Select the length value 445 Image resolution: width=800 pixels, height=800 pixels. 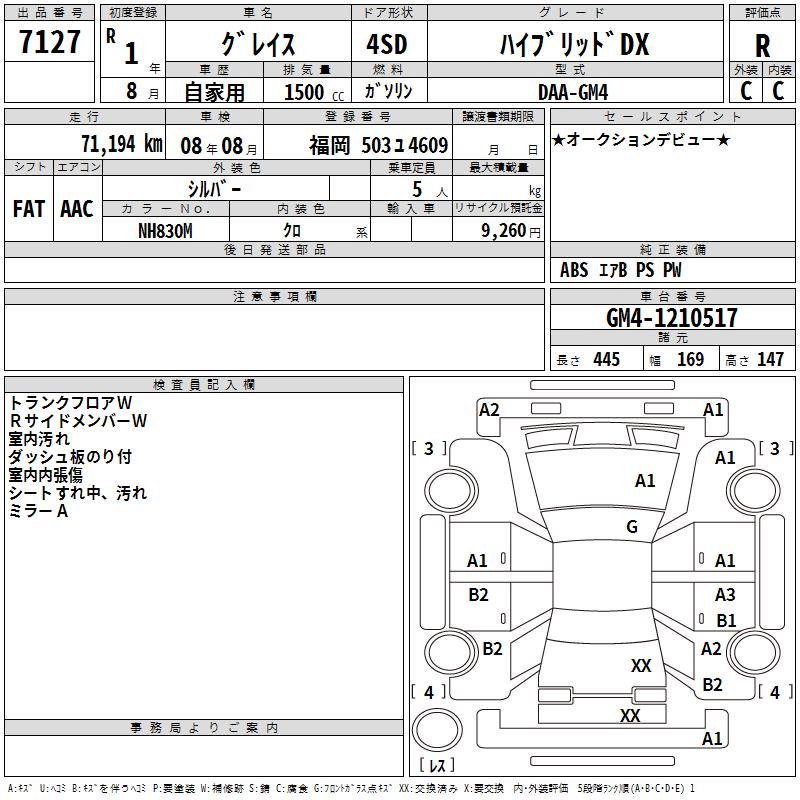[606, 359]
